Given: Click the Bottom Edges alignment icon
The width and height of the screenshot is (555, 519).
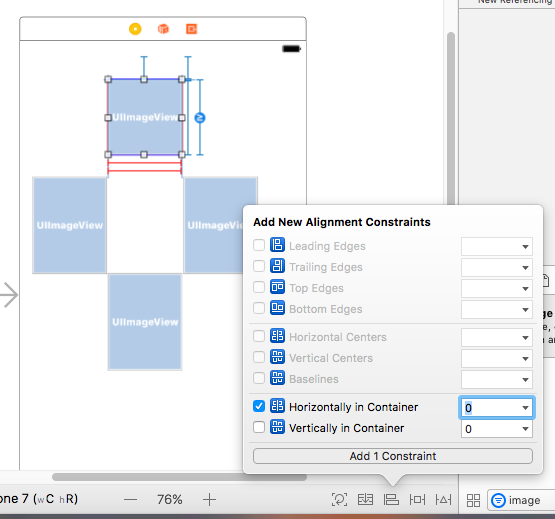Looking at the screenshot, I should (278, 308).
